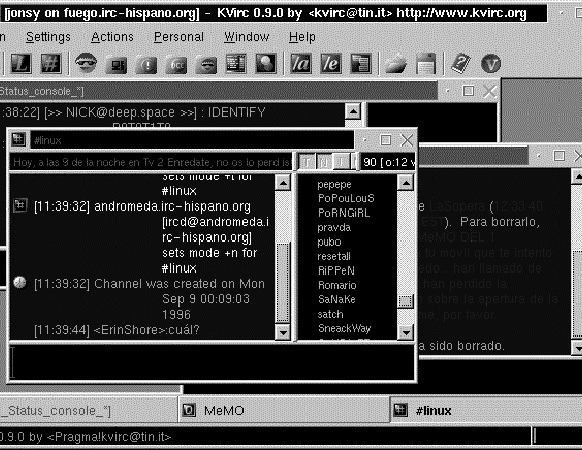Click up arrow of user list scrollbar
582x450 pixels.
[x=406, y=183]
